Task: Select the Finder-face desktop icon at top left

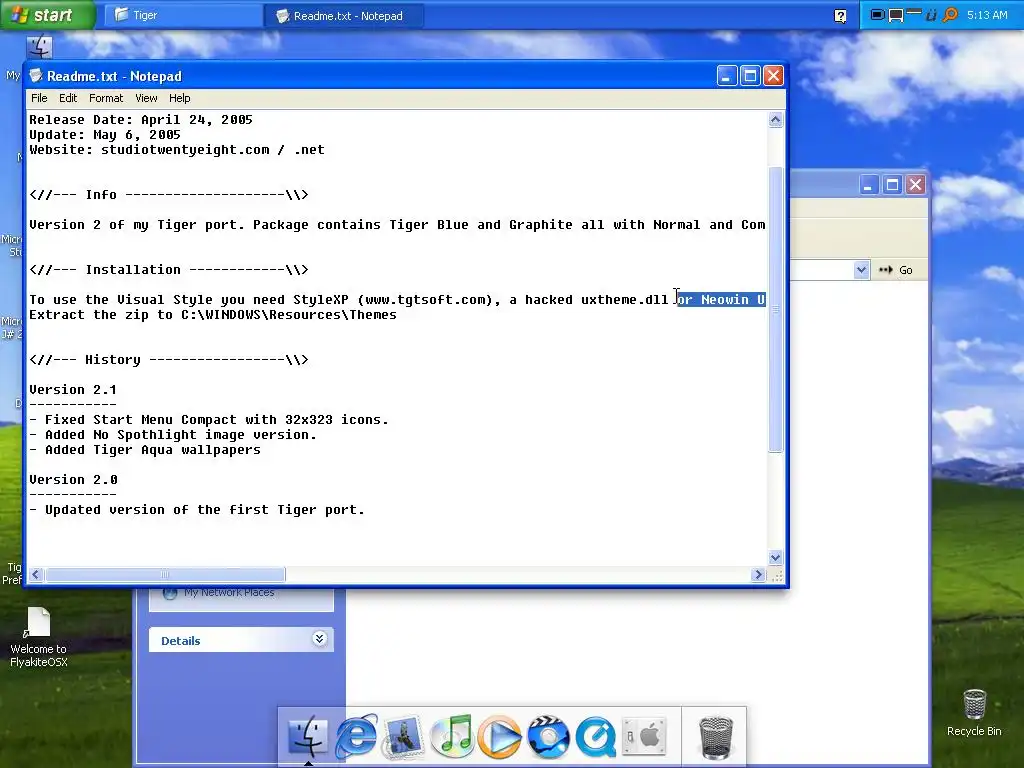Action: coord(39,47)
